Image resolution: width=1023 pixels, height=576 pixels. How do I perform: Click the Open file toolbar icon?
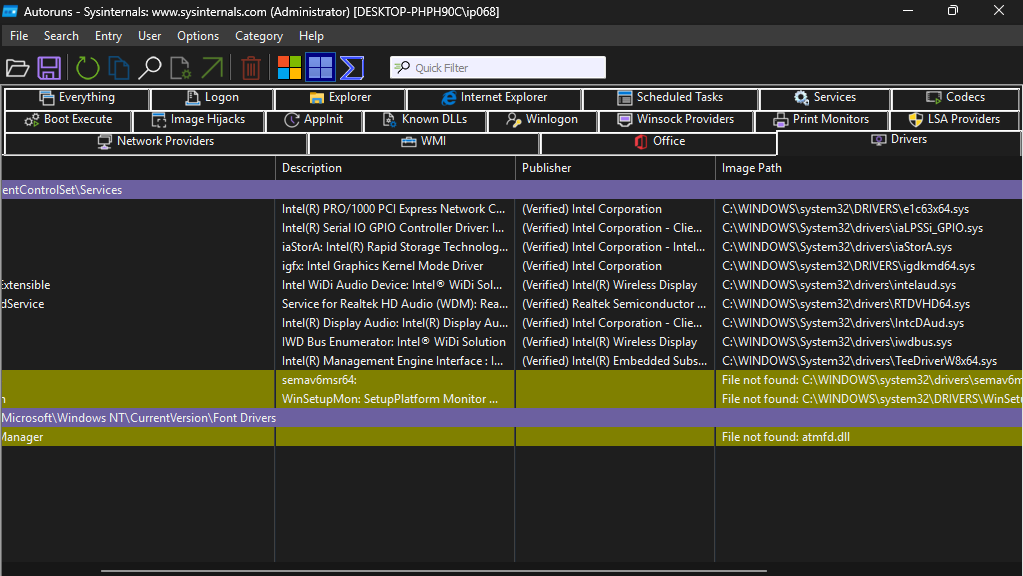18,68
